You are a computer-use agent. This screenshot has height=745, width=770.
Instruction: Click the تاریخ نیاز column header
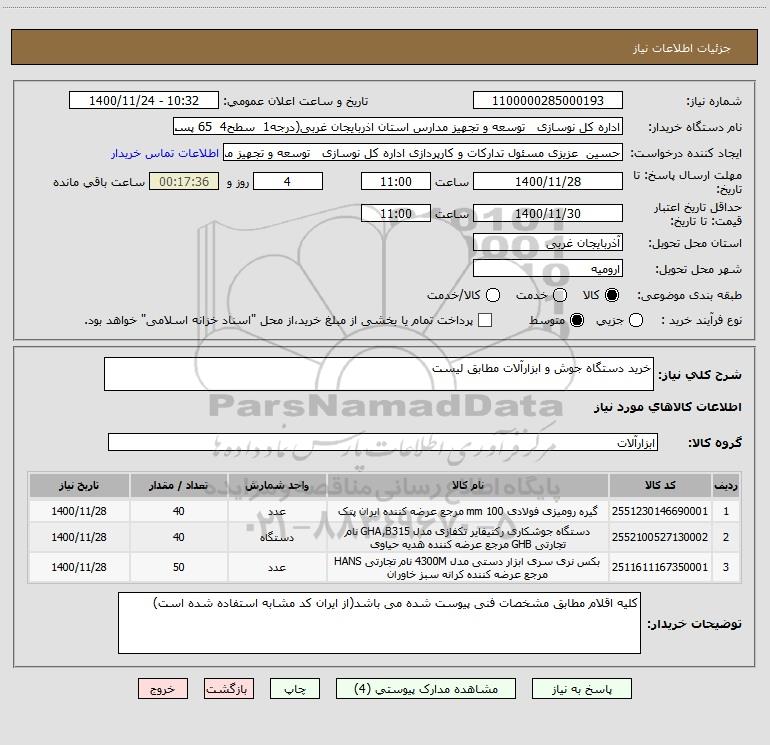tap(79, 485)
